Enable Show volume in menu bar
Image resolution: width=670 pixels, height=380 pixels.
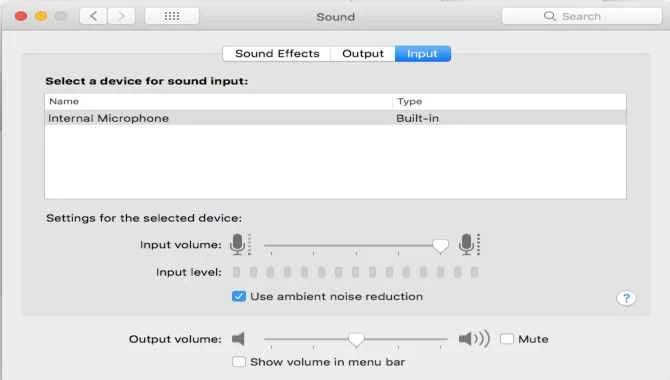point(239,362)
